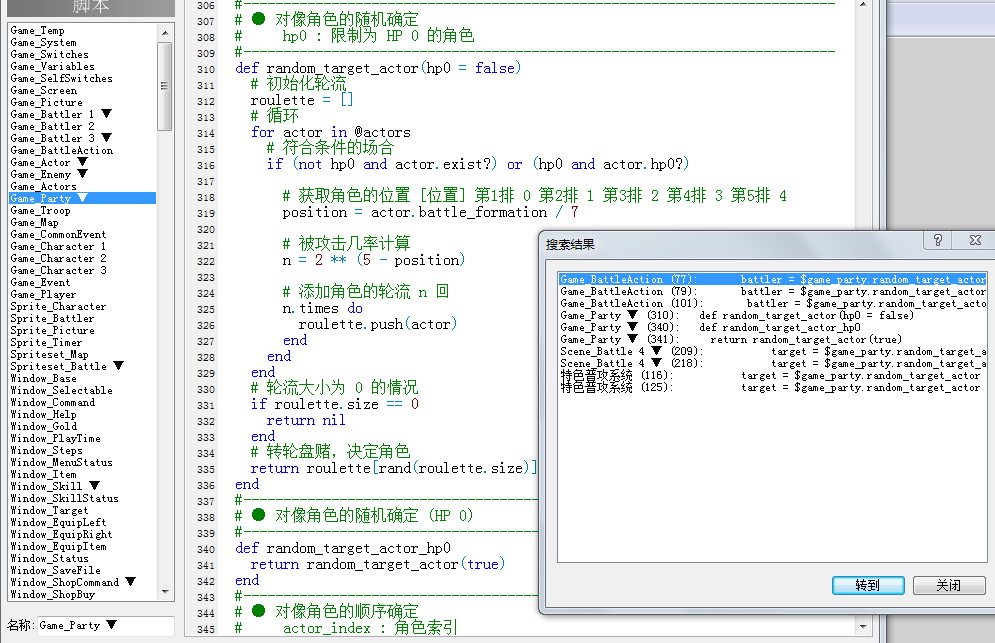
Task: Select Game_BattleAction (79) search result row
Action: click(x=773, y=291)
